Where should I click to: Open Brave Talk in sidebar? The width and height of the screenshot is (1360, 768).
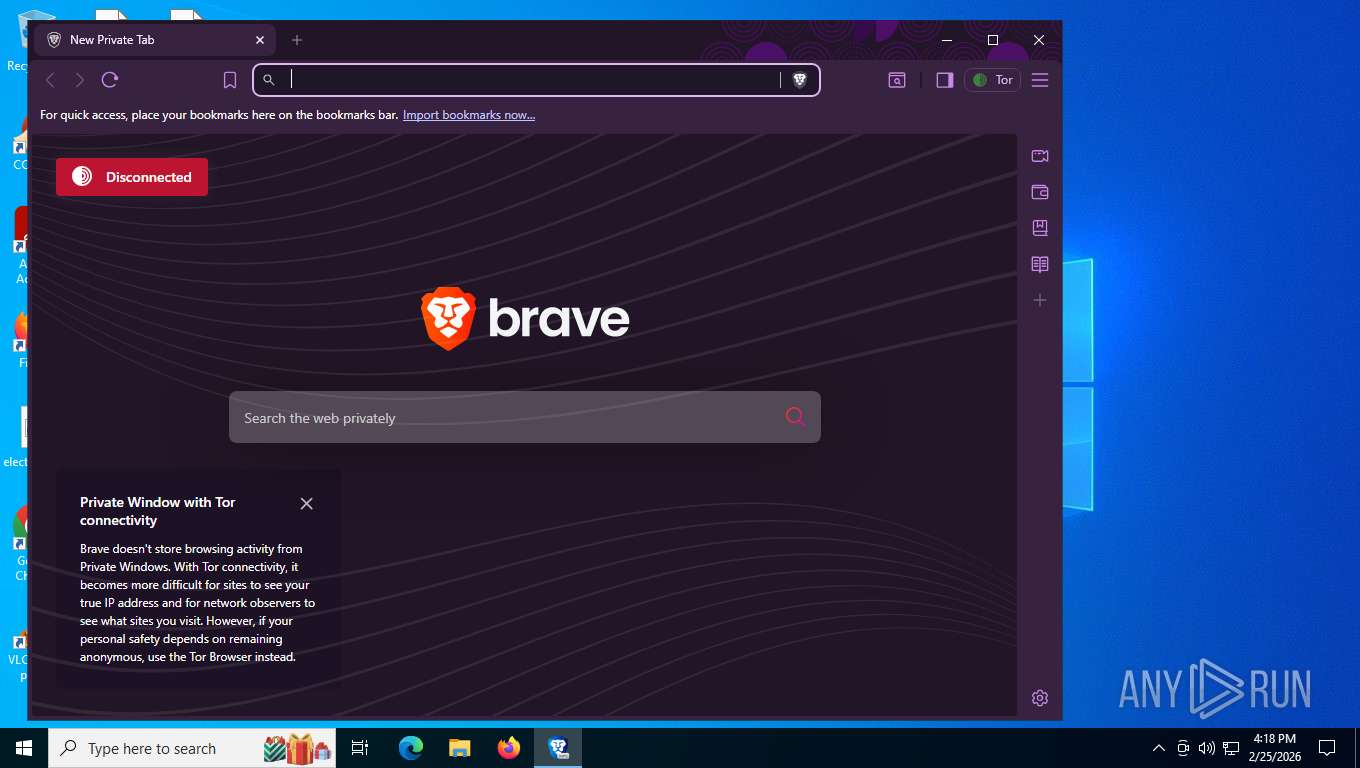click(1040, 156)
